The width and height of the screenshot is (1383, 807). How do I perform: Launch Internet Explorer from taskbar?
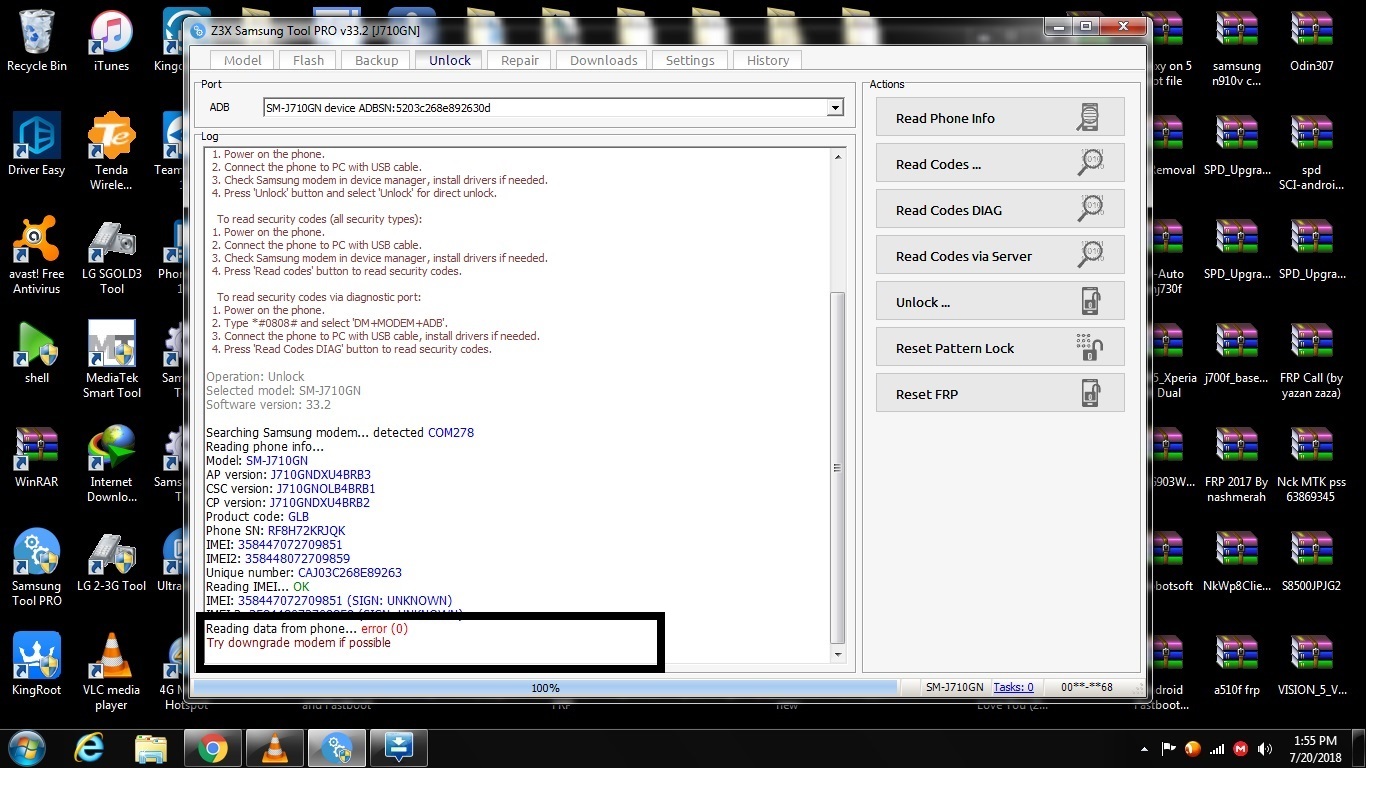[90, 748]
